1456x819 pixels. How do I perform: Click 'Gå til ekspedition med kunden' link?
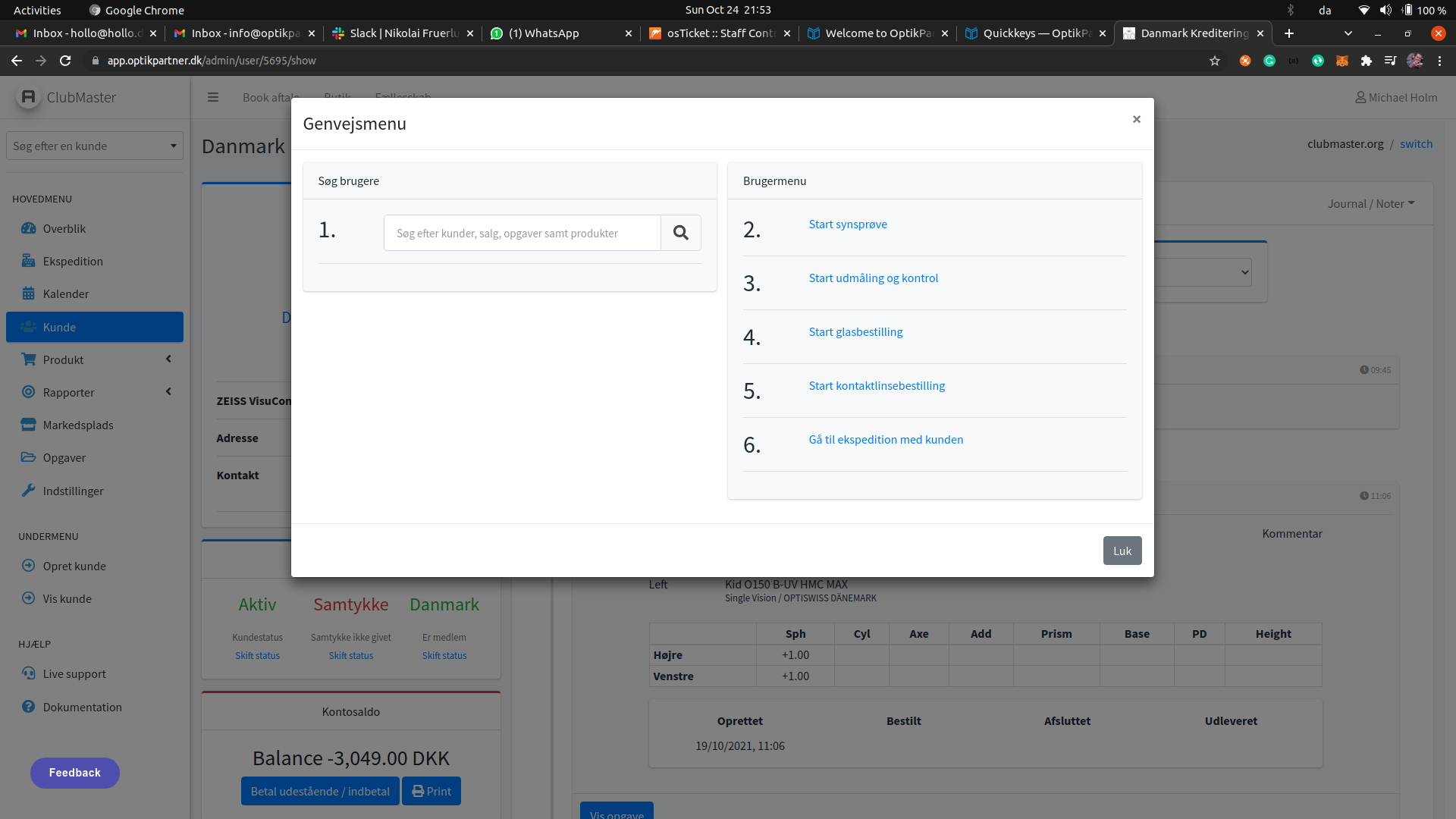click(x=885, y=440)
